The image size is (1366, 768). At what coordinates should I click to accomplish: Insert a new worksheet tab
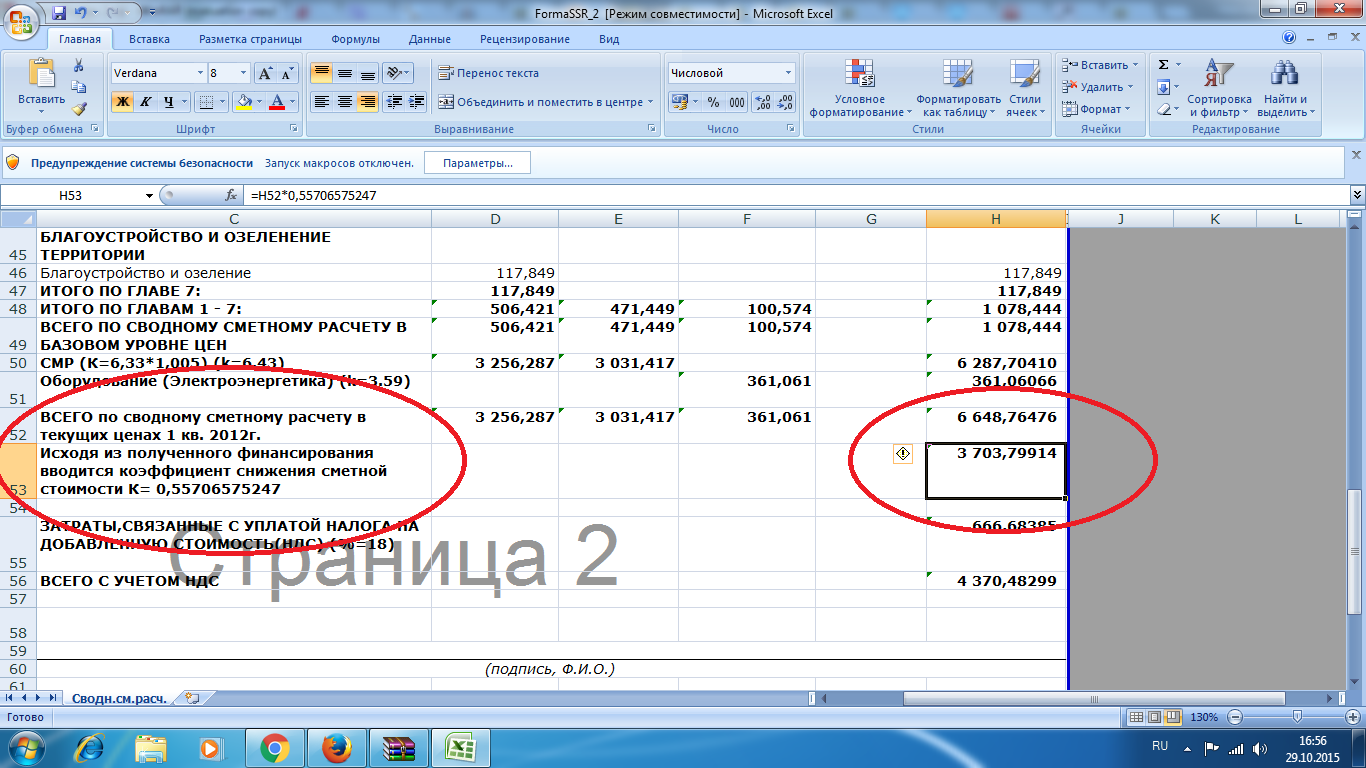(x=192, y=698)
